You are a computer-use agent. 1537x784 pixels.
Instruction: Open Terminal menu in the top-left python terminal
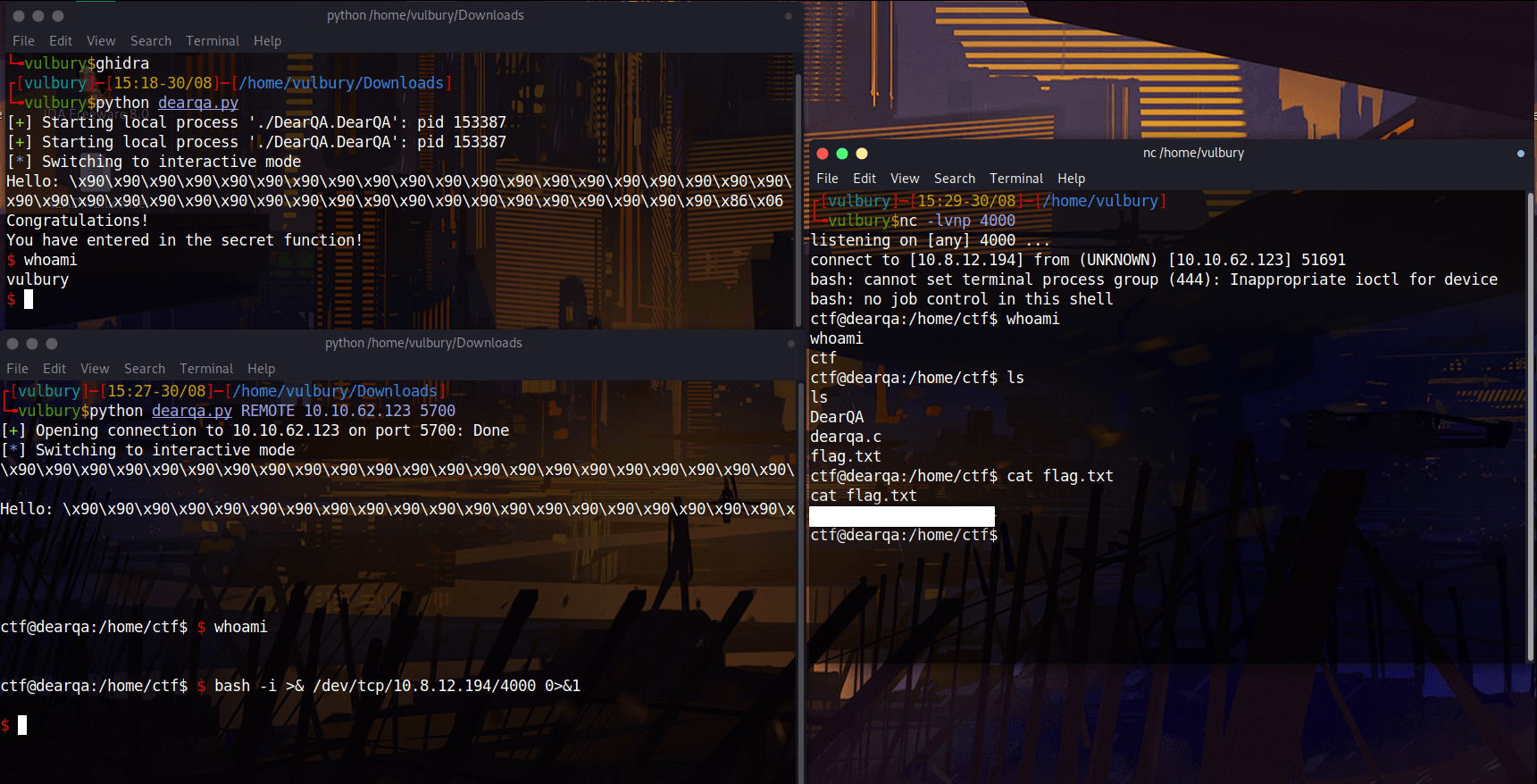[x=213, y=41]
